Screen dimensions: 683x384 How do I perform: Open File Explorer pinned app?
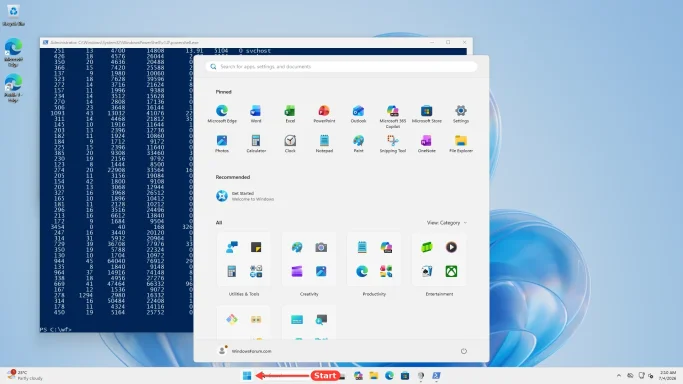click(461, 143)
